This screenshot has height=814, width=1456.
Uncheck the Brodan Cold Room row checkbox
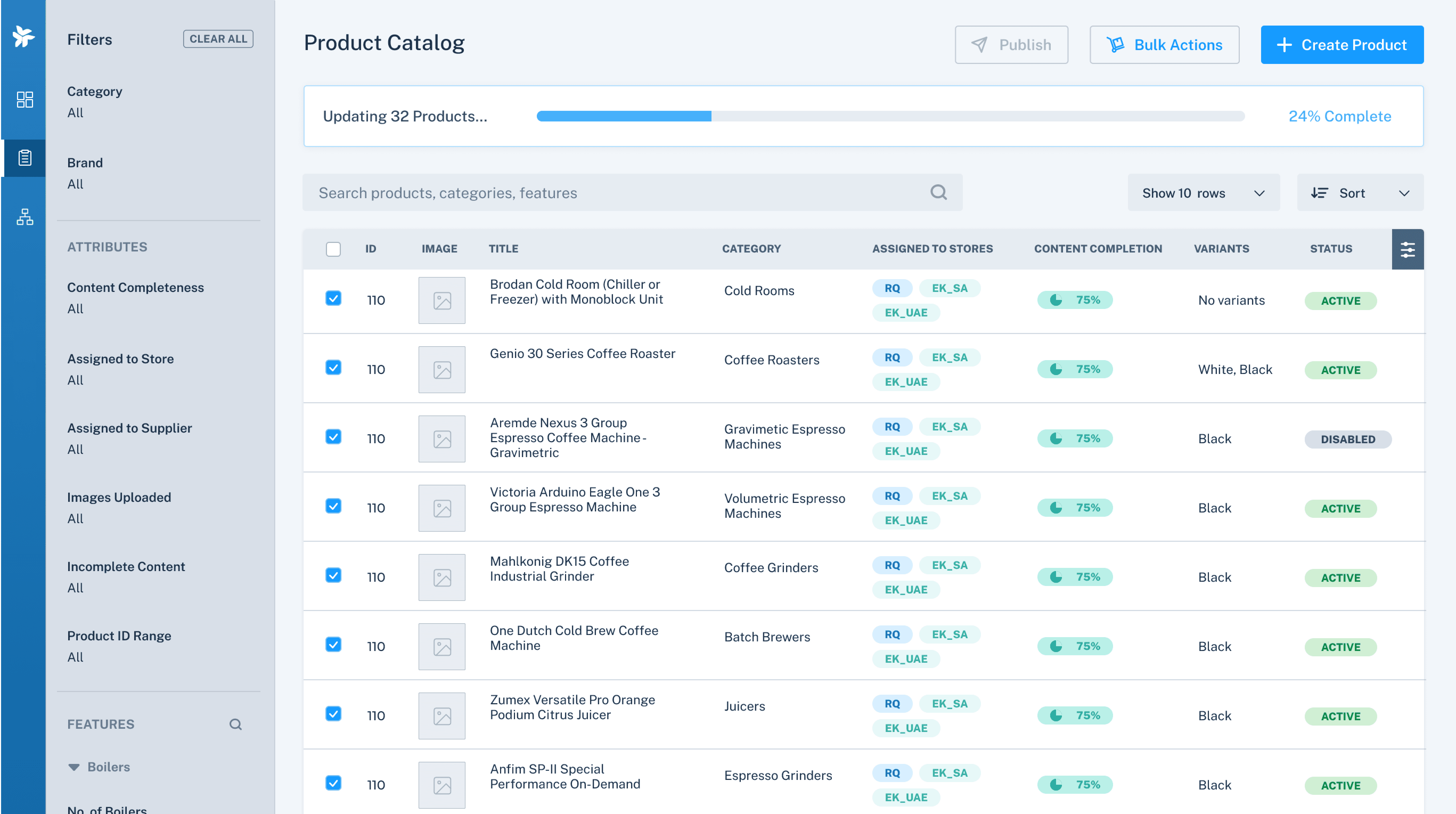333,299
